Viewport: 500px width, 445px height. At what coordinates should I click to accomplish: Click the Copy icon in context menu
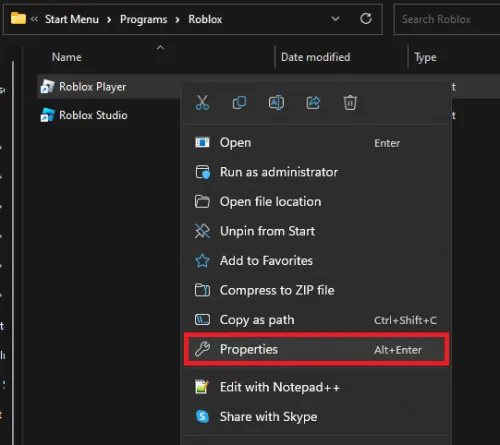pos(239,103)
